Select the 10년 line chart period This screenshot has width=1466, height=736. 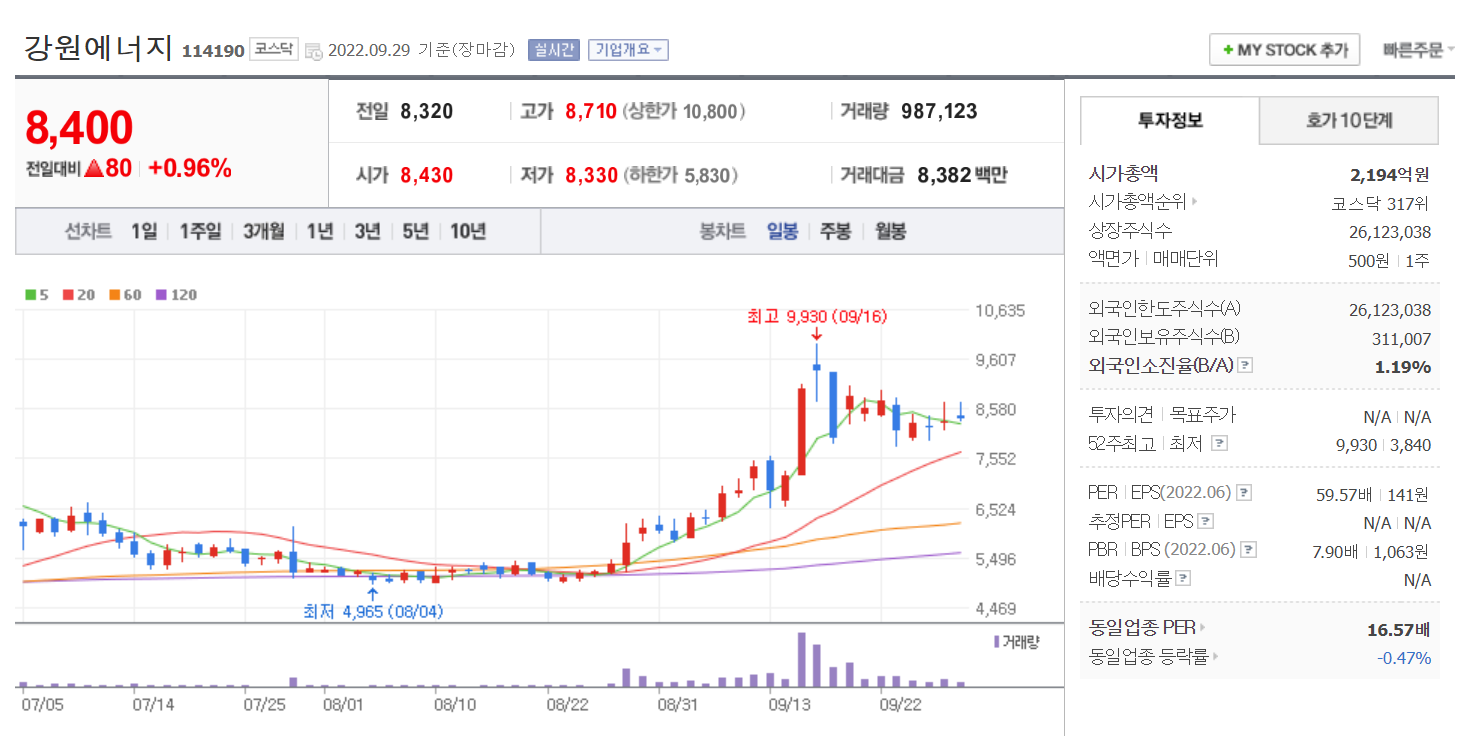[468, 231]
